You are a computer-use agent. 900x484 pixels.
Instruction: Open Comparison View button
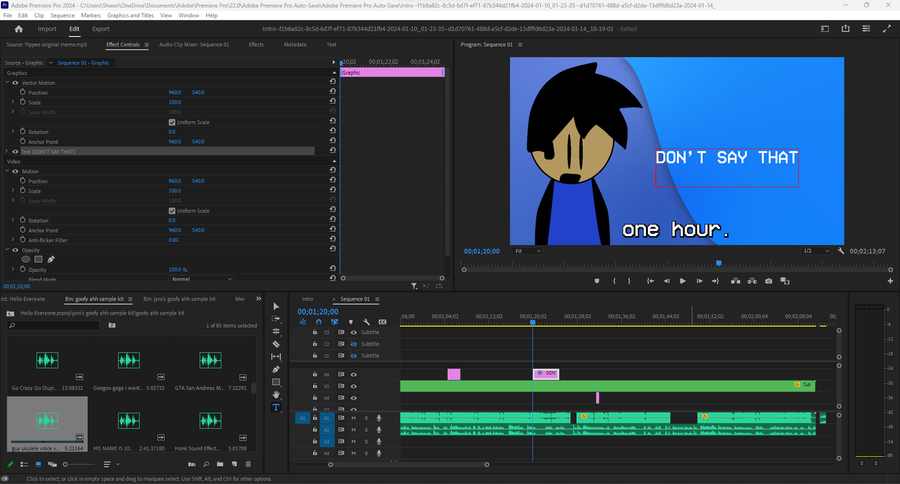(x=785, y=281)
